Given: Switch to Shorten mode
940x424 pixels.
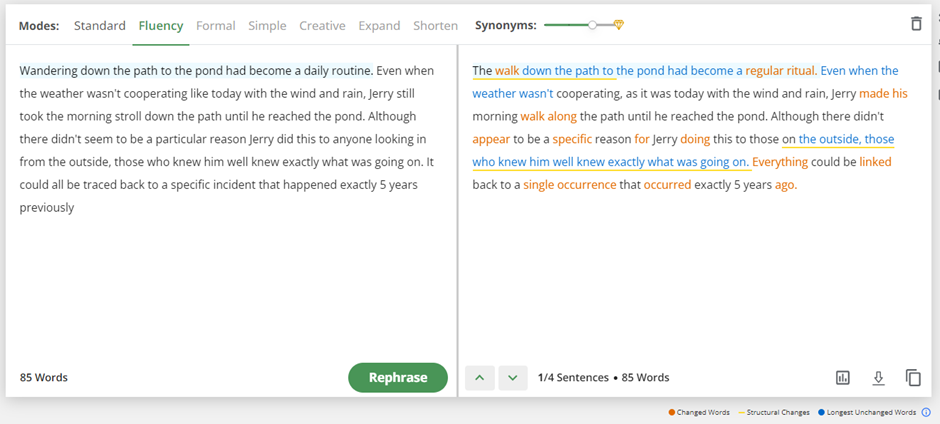Looking at the screenshot, I should pos(435,25).
